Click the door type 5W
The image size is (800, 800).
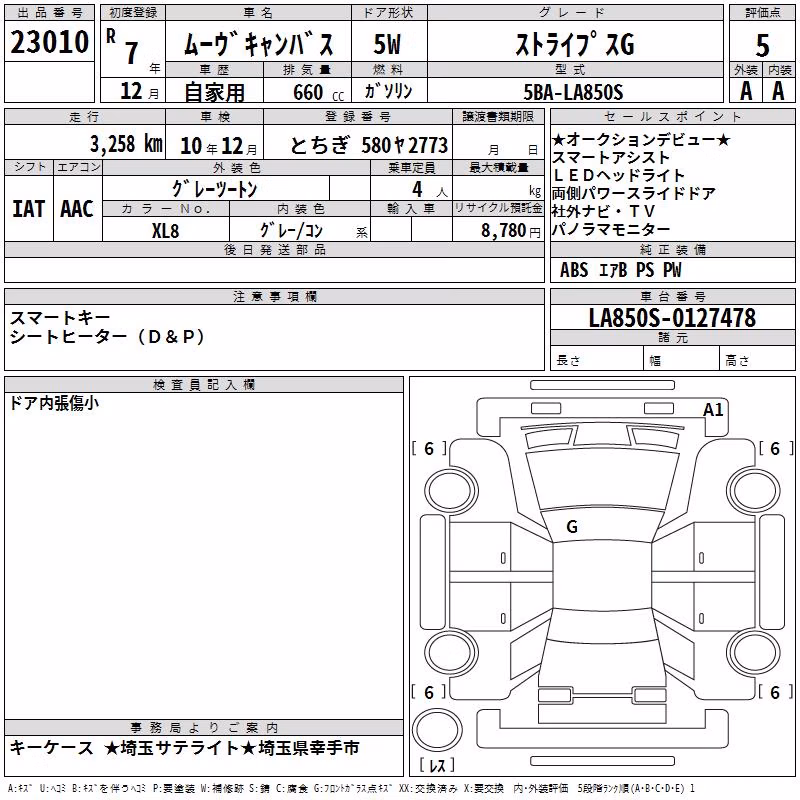(387, 44)
